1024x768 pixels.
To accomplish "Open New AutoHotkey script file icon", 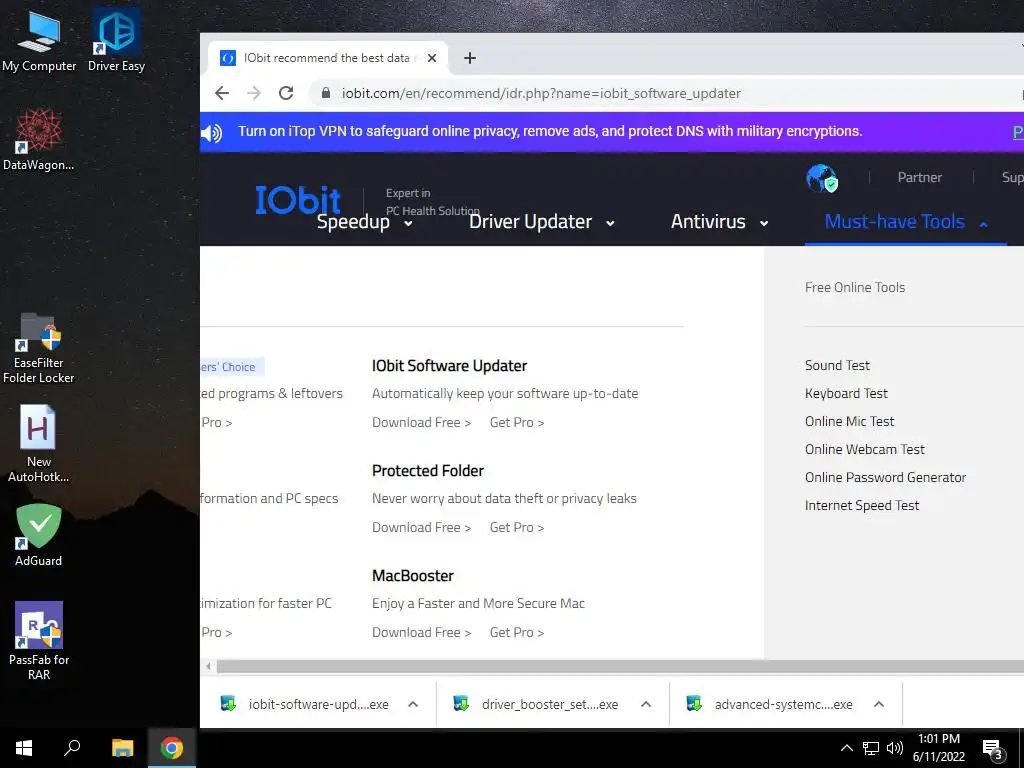I will coord(39,444).
